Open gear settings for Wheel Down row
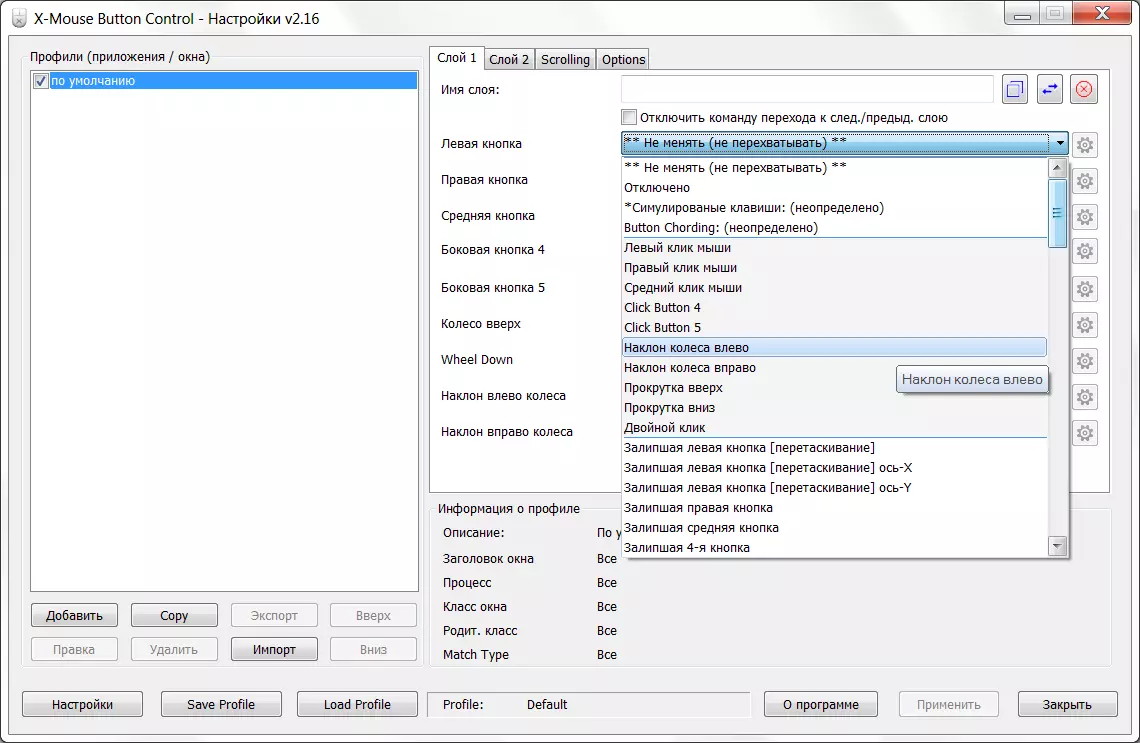 pos(1085,361)
